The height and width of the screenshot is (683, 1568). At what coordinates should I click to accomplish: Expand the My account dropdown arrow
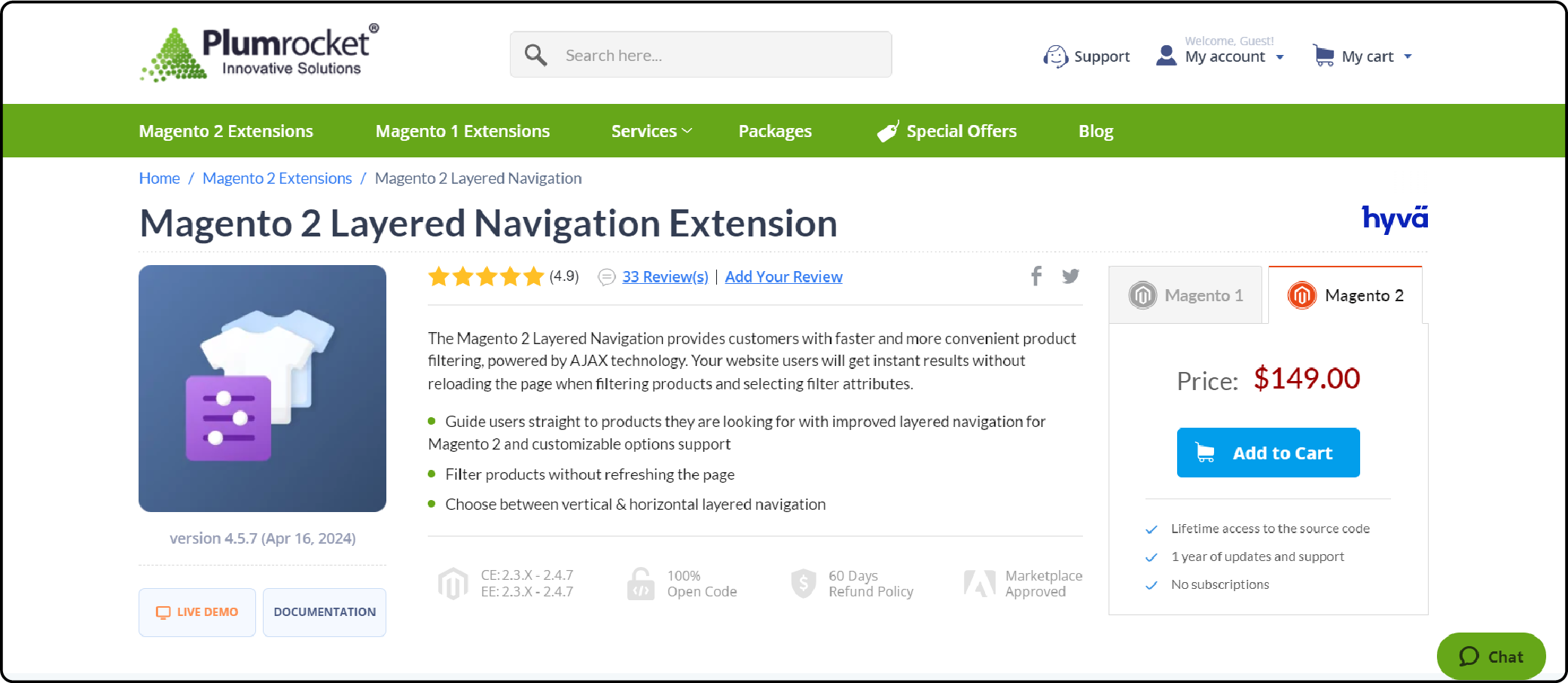click(1280, 57)
